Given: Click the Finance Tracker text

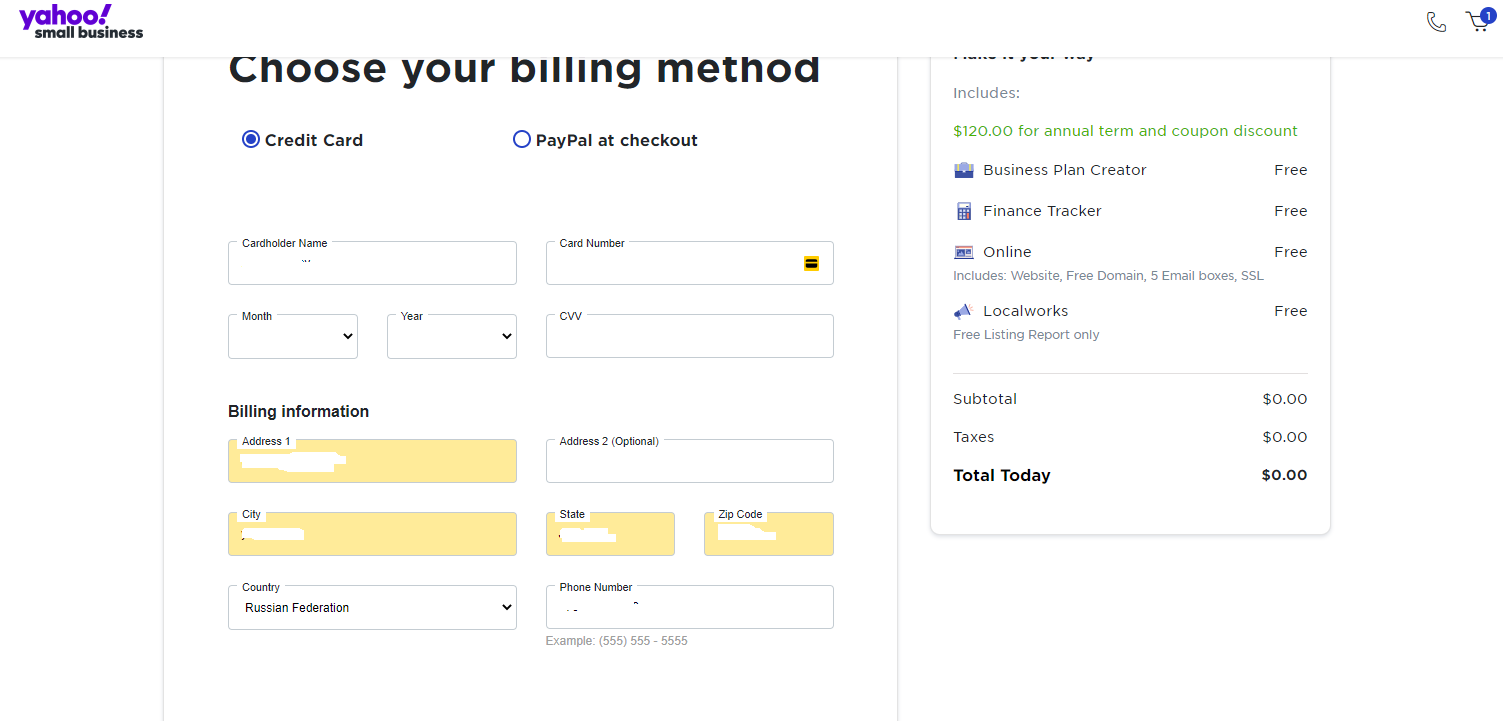Looking at the screenshot, I should pyautogui.click(x=1042, y=211).
